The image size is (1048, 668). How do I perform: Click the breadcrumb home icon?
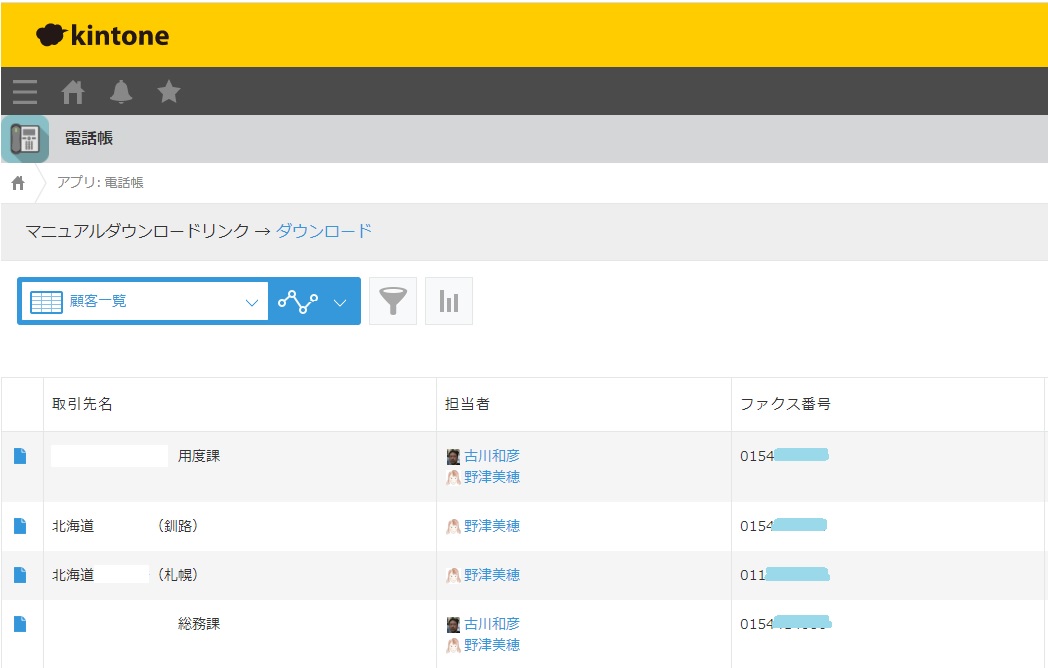[x=18, y=183]
